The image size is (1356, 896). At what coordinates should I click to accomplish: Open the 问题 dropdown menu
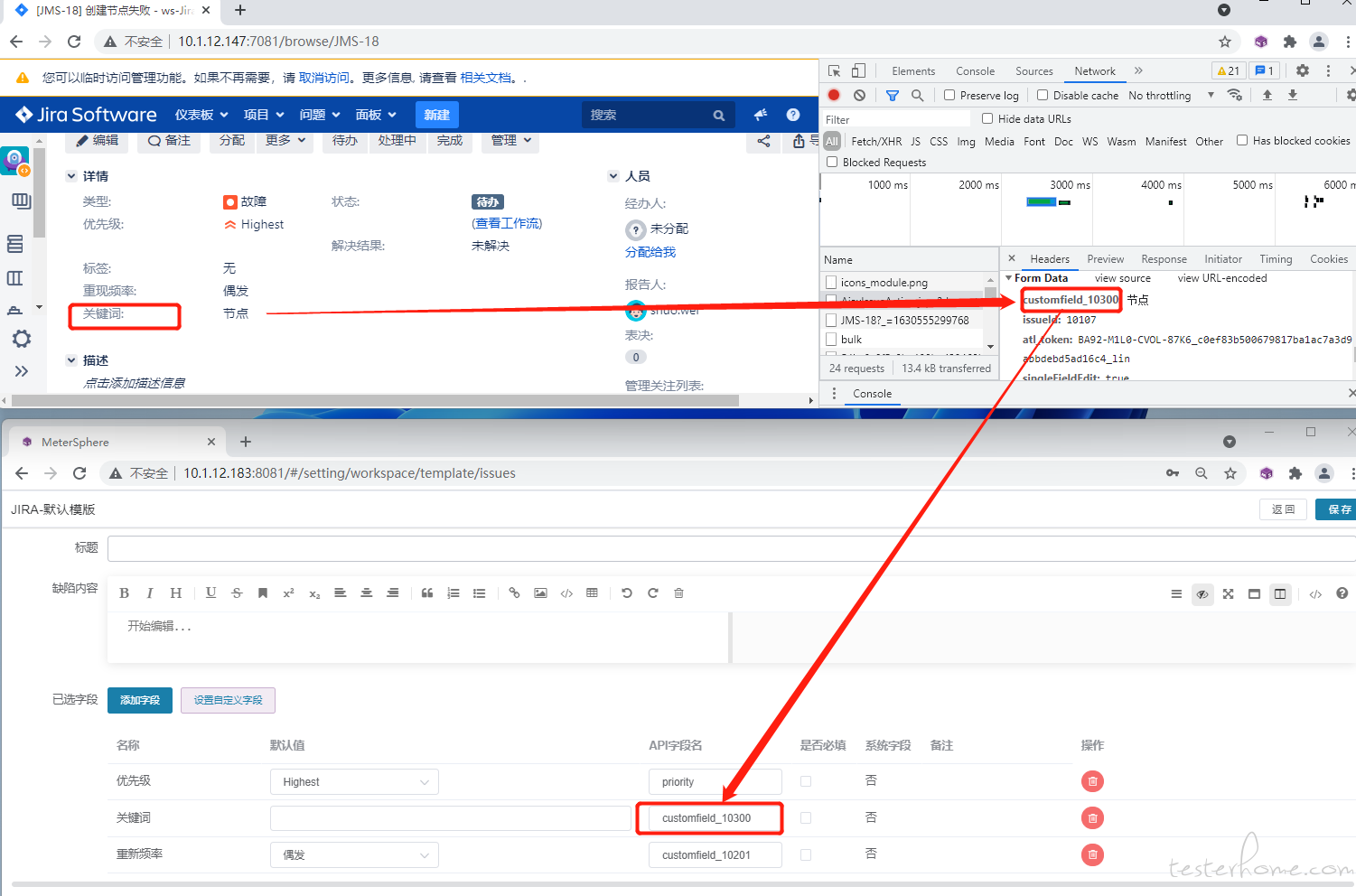point(320,115)
